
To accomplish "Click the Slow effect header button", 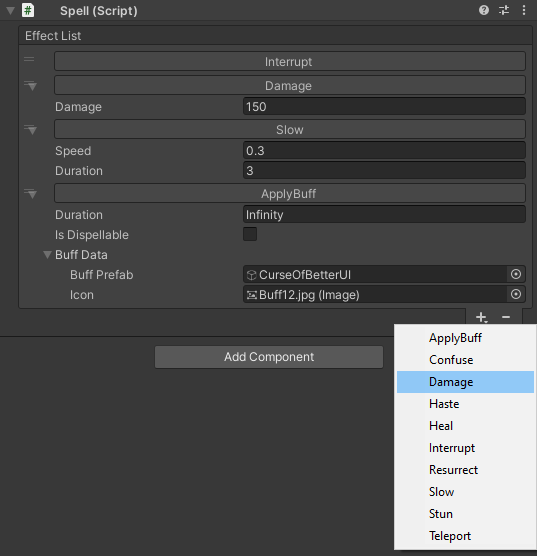I will 290,129.
